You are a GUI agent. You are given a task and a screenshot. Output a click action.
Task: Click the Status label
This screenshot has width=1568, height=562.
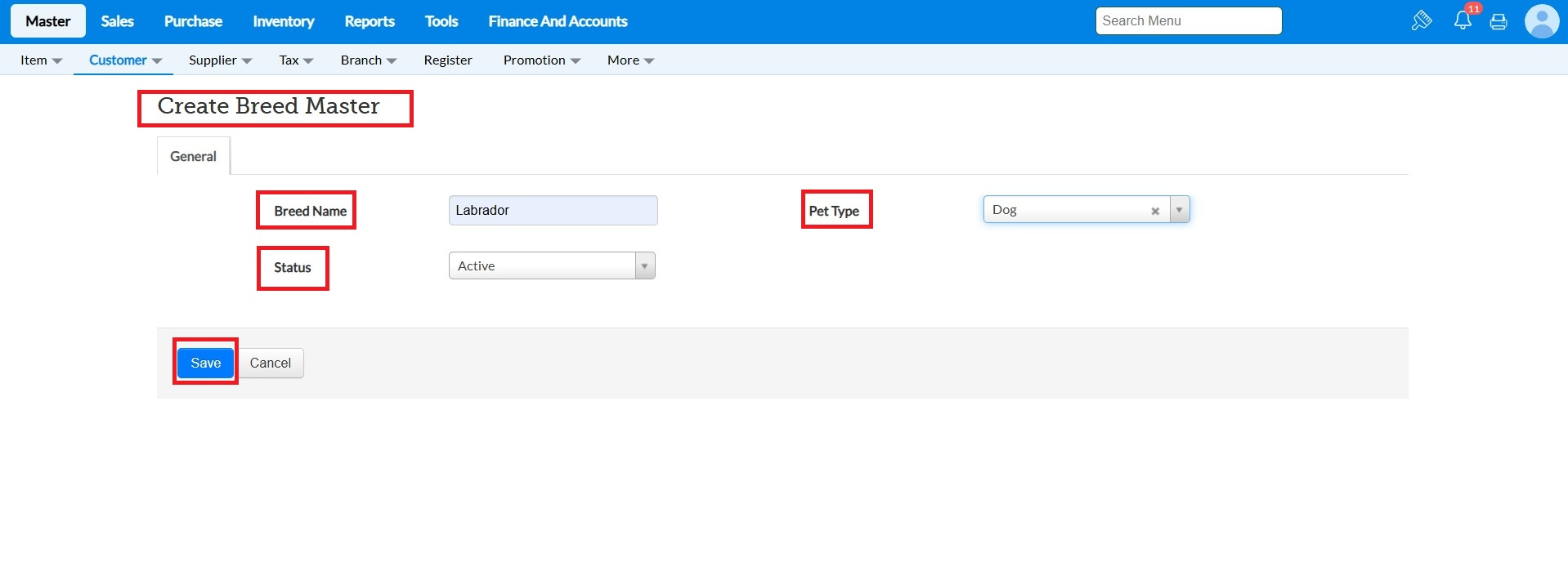pos(293,267)
